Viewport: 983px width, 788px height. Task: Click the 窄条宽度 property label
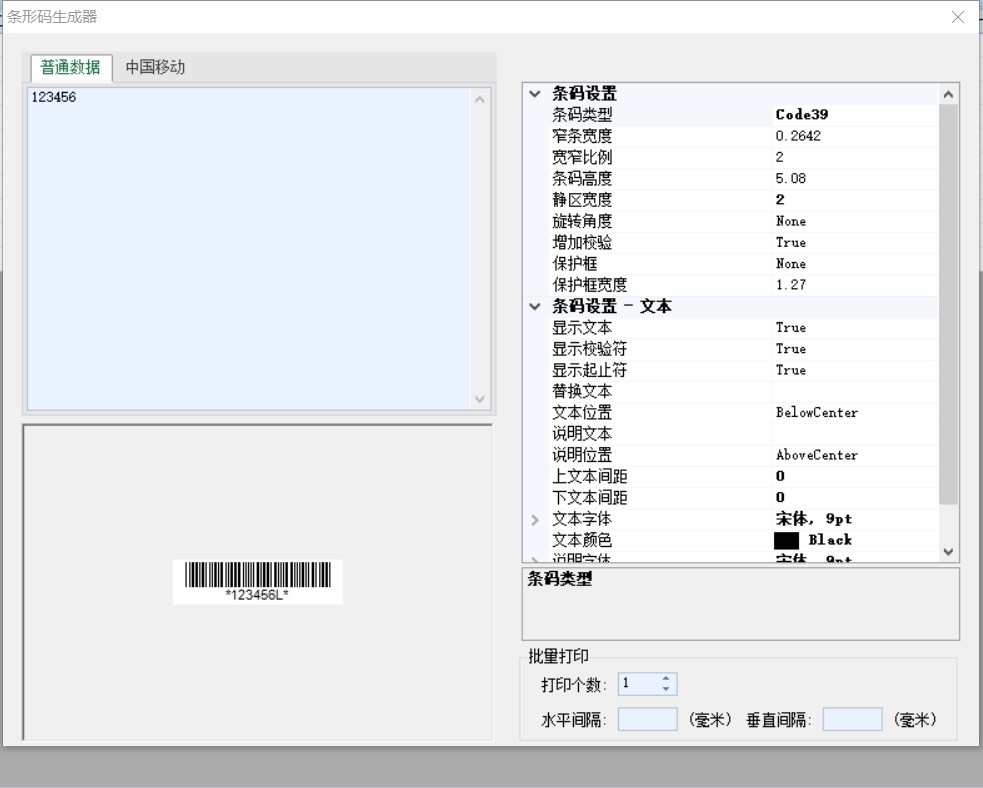(582, 136)
